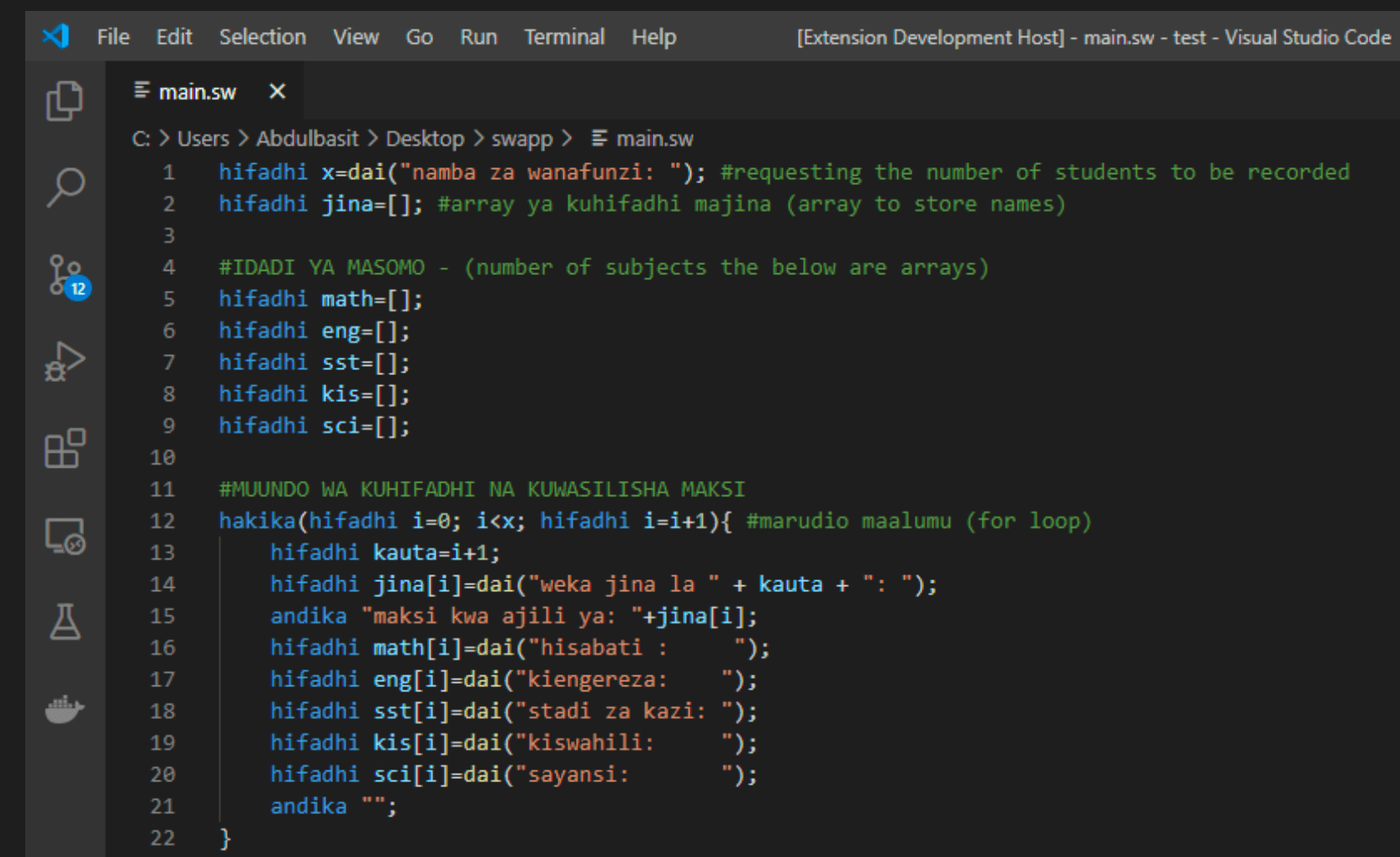
Task: Click the variable "math" on line 5
Action: pos(347,299)
